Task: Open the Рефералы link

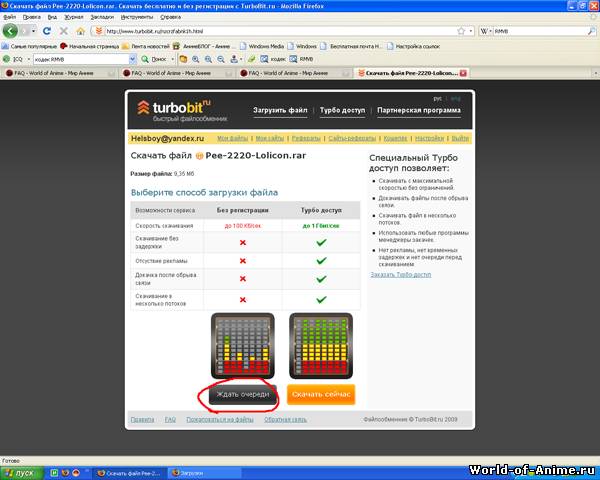Action: tap(306, 139)
